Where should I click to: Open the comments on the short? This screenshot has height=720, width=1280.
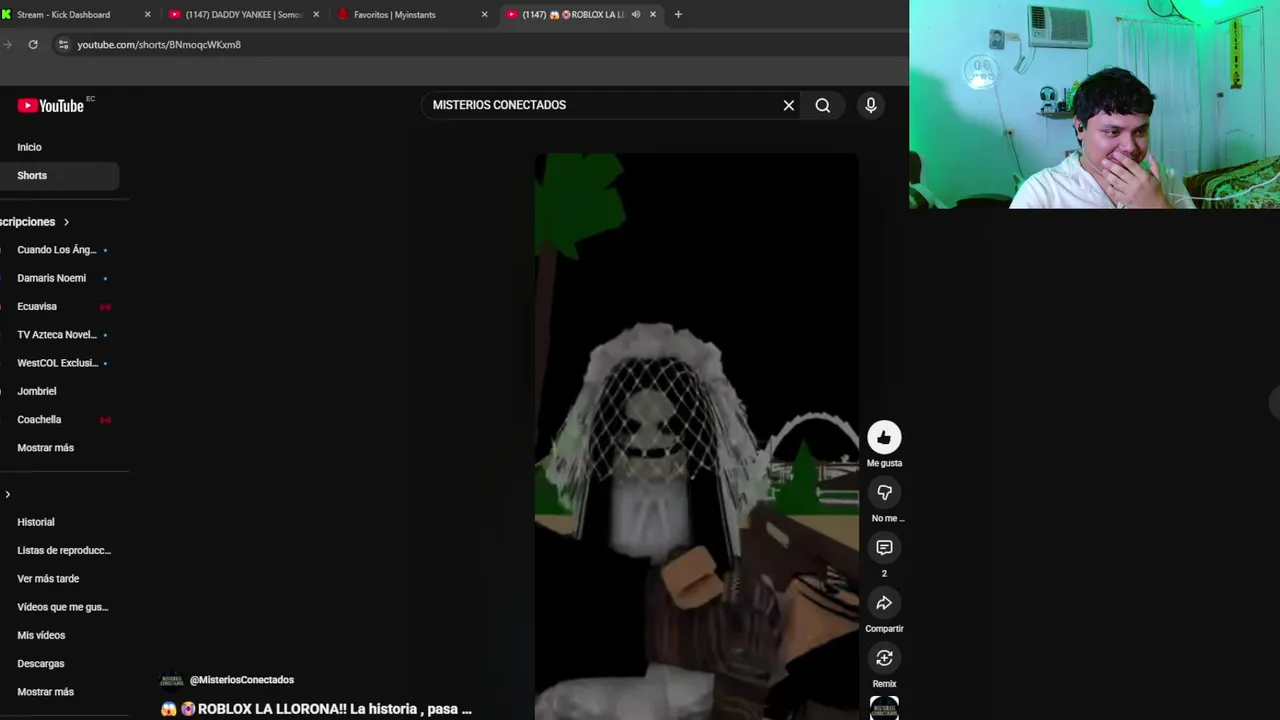tap(884, 547)
